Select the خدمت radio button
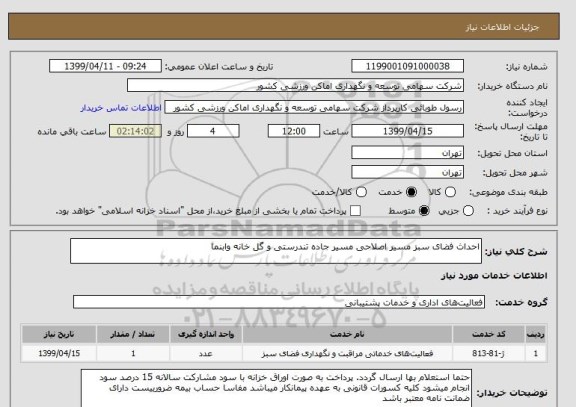The width and height of the screenshot is (576, 407). tap(411, 192)
